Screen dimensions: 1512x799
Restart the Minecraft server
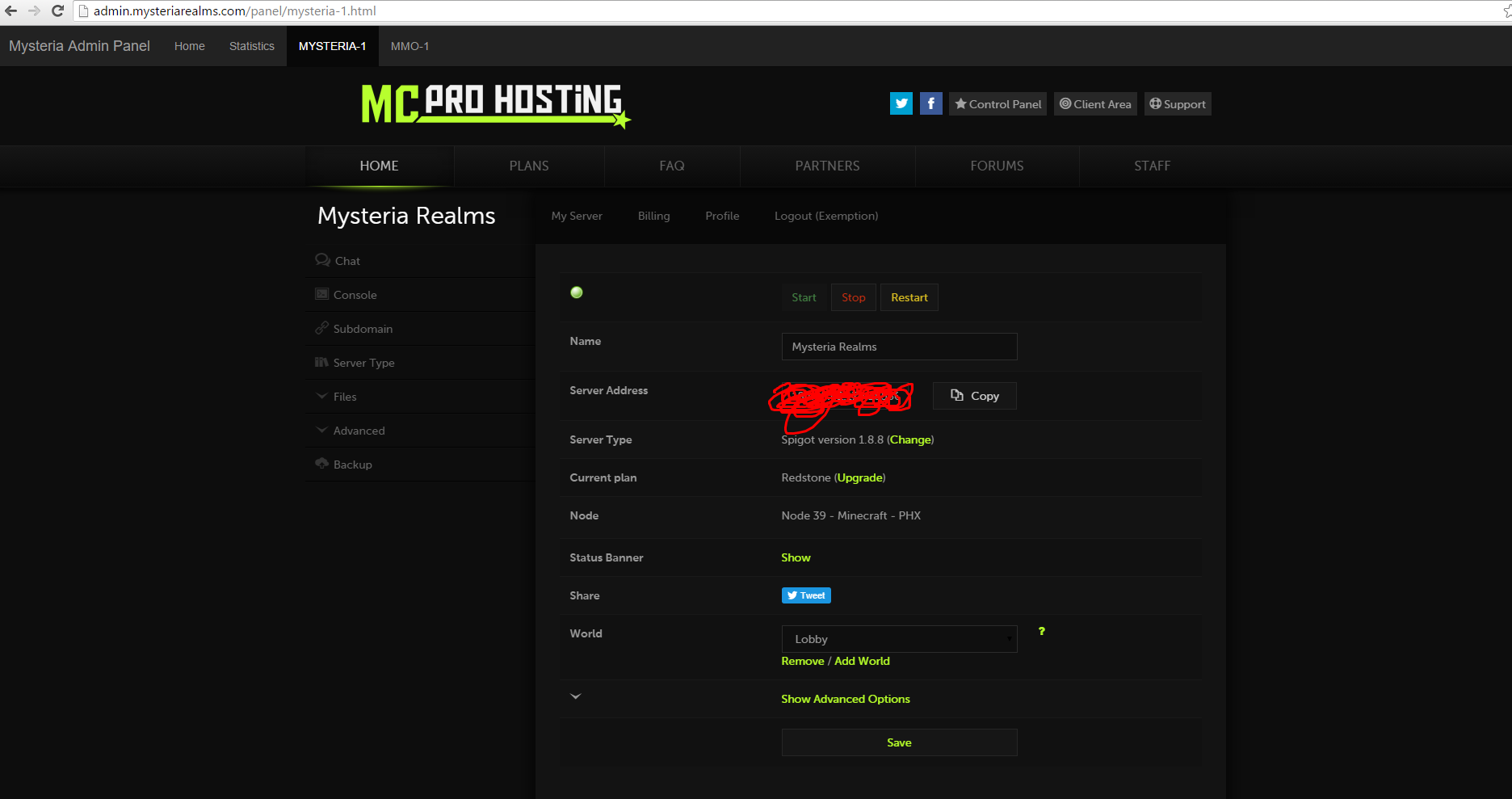(909, 297)
